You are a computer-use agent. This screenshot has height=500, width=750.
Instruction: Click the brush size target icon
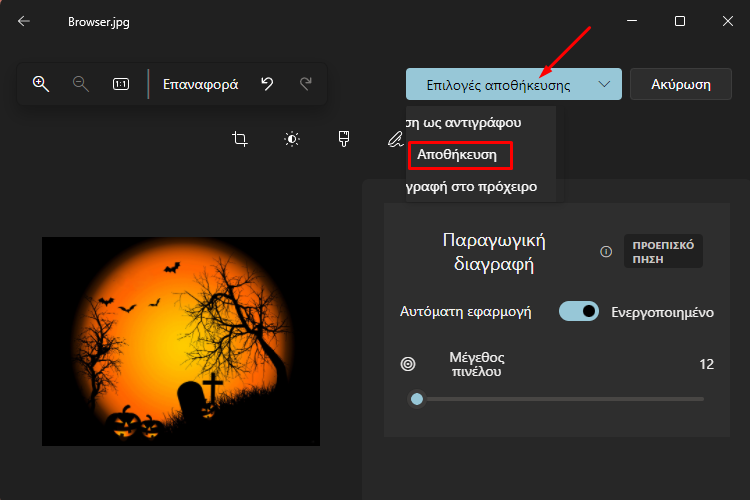coord(408,364)
